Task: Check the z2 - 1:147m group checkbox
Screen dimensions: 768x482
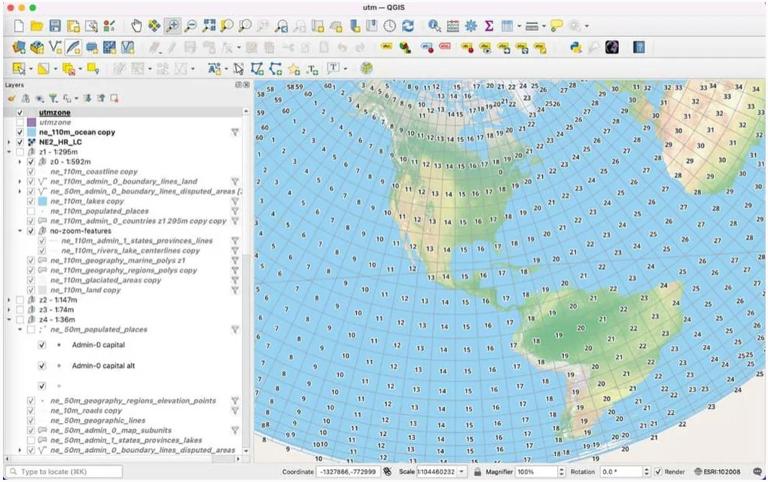Action: [x=20, y=300]
